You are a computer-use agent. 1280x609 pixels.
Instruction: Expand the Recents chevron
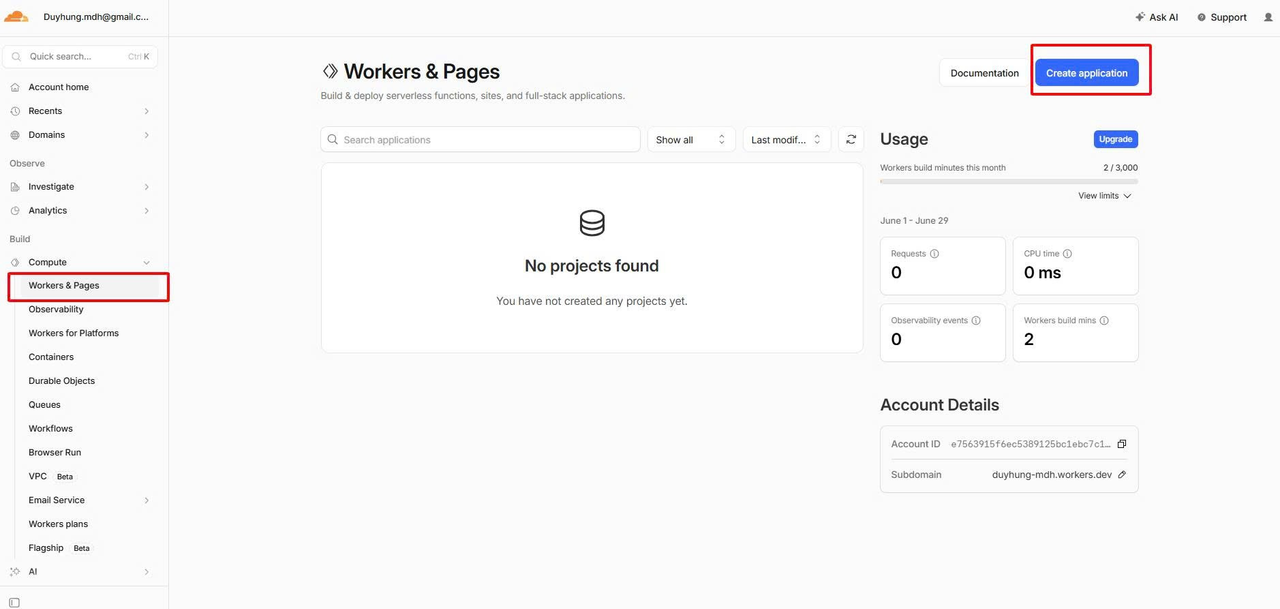tap(147, 111)
